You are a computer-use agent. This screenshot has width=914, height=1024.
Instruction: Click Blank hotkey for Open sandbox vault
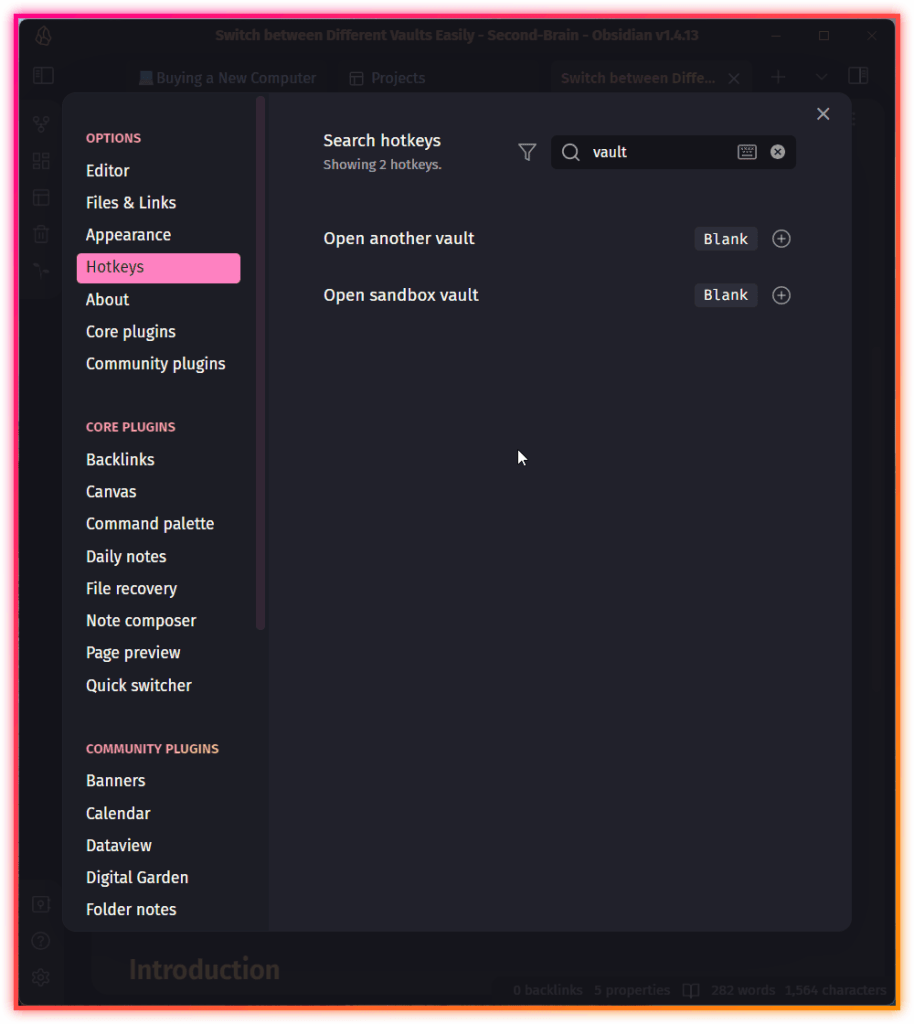[725, 295]
